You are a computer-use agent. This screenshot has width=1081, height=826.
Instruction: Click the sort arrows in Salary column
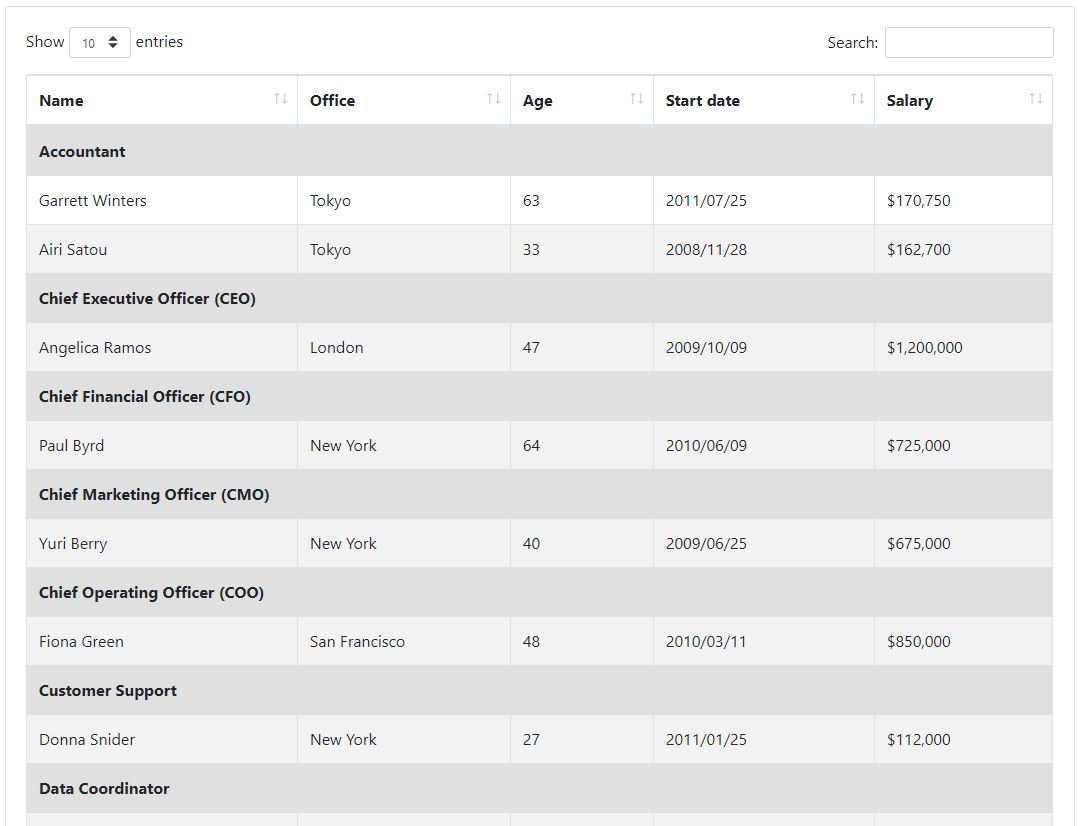point(1035,99)
